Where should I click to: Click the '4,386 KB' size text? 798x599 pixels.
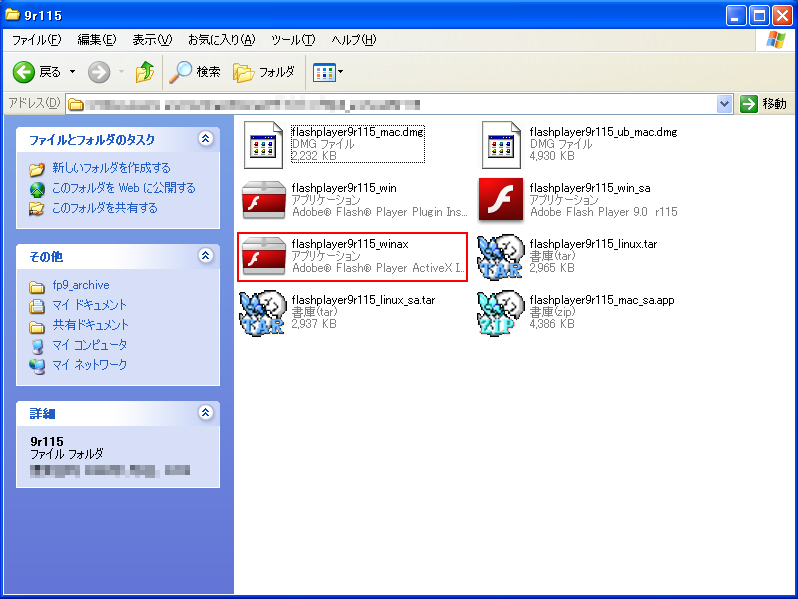(x=552, y=324)
